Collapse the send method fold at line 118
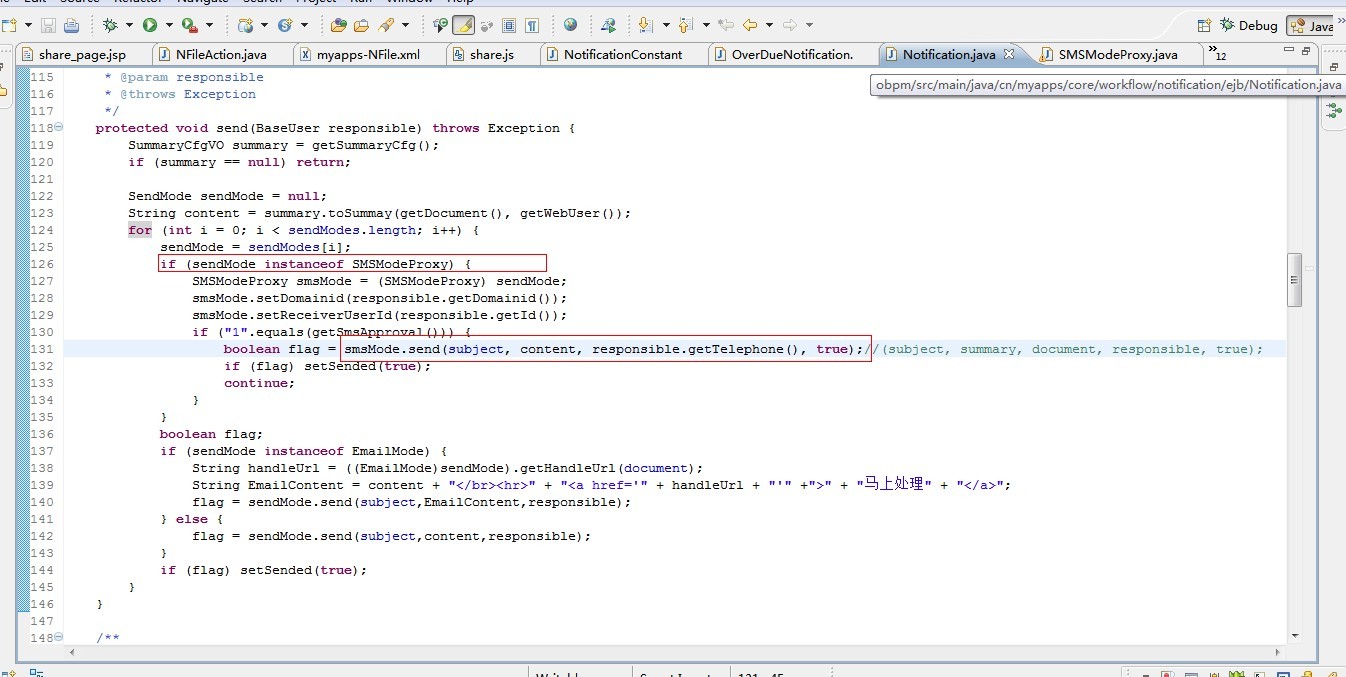The height and width of the screenshot is (677, 1346). [x=59, y=127]
